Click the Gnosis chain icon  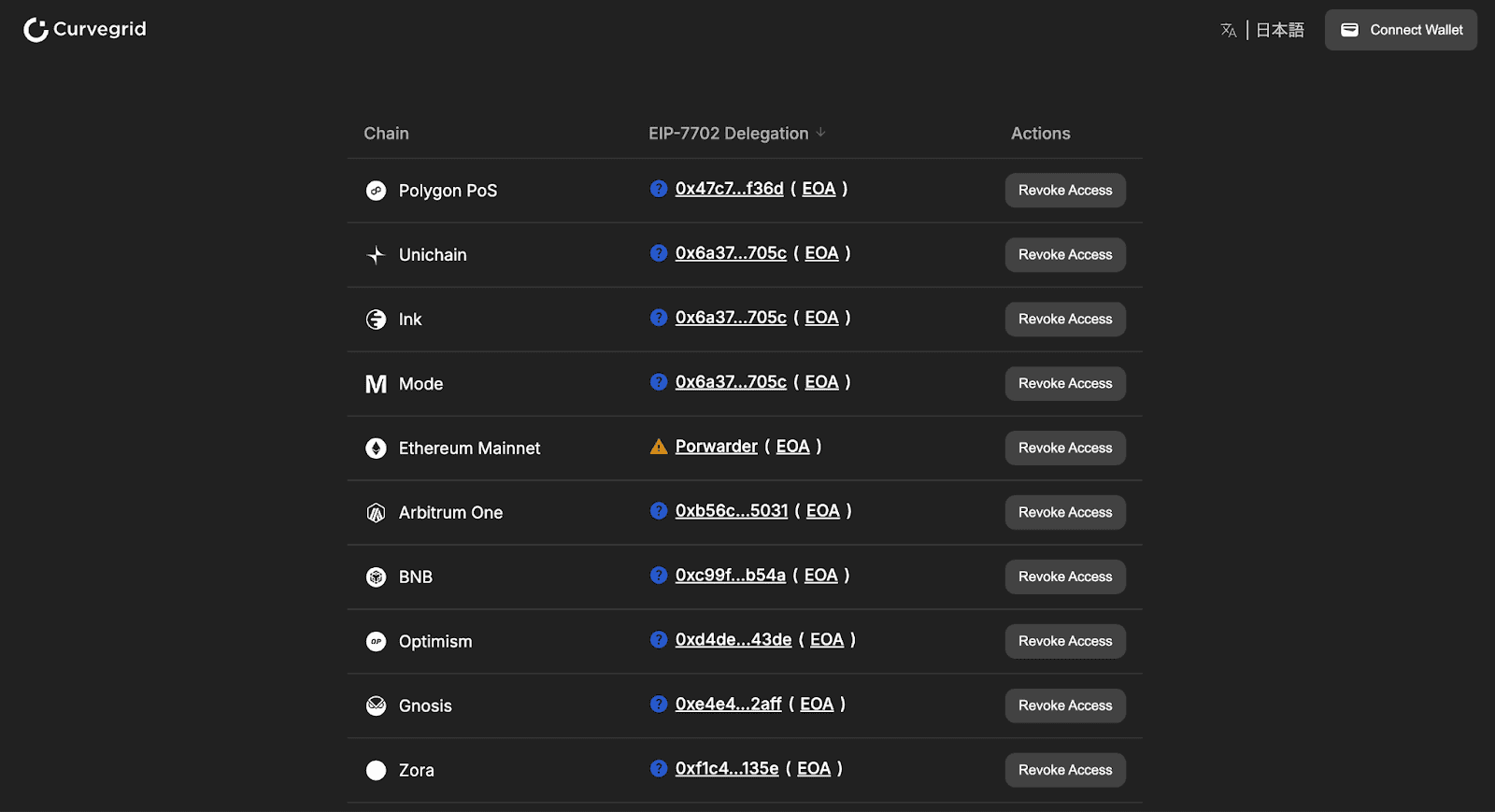coord(376,706)
